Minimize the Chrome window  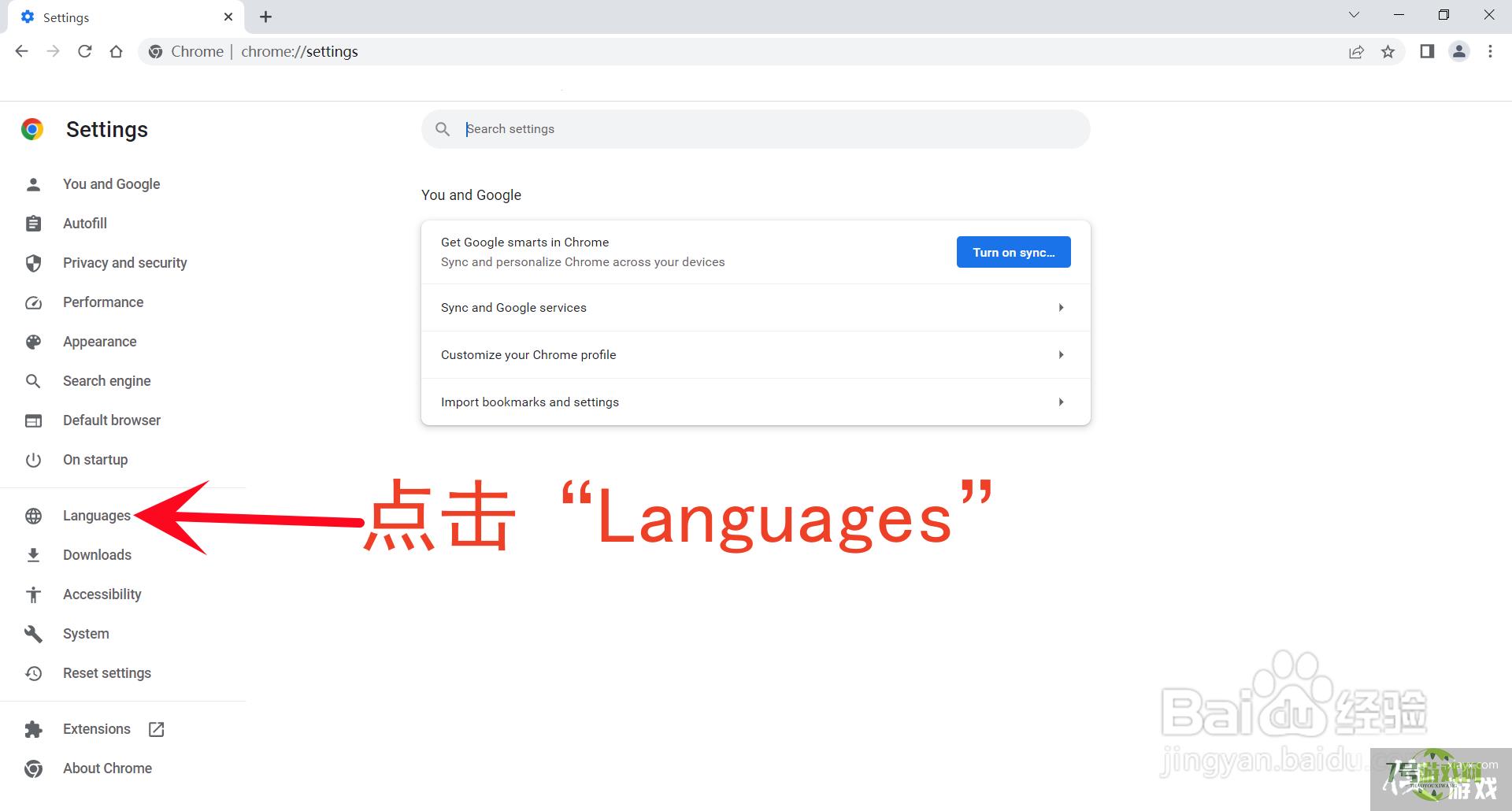1399,15
